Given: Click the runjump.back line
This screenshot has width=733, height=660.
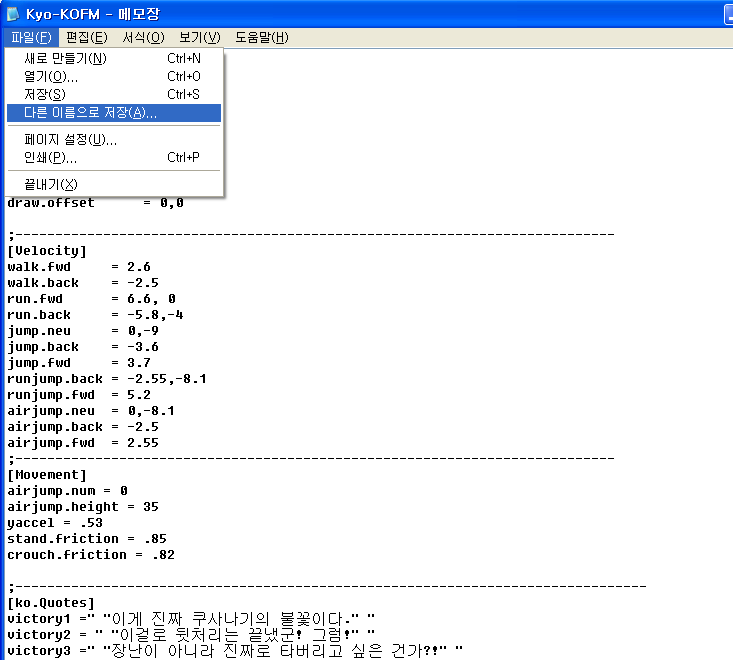Looking at the screenshot, I should [x=107, y=379].
